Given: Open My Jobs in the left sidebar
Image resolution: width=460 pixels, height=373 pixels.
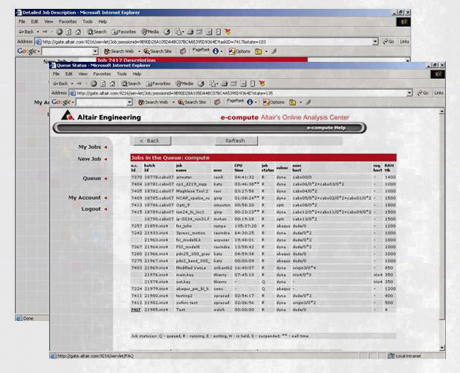Looking at the screenshot, I should point(90,147).
